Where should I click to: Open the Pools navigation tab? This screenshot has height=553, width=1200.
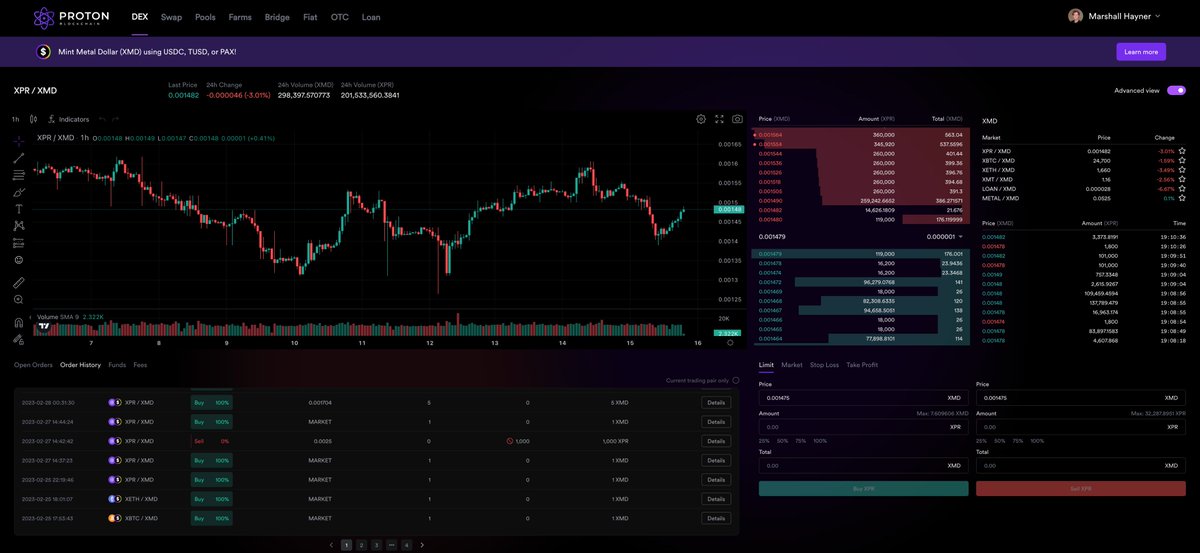205,17
